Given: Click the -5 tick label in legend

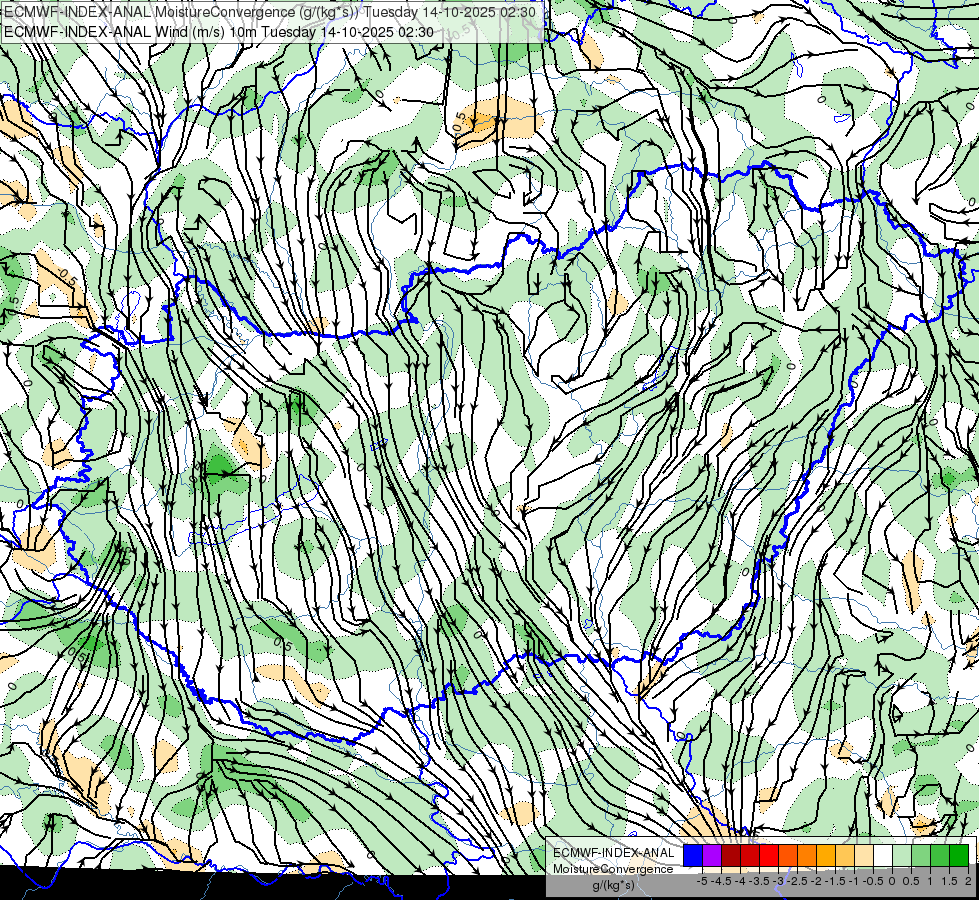Looking at the screenshot, I should click(702, 881).
